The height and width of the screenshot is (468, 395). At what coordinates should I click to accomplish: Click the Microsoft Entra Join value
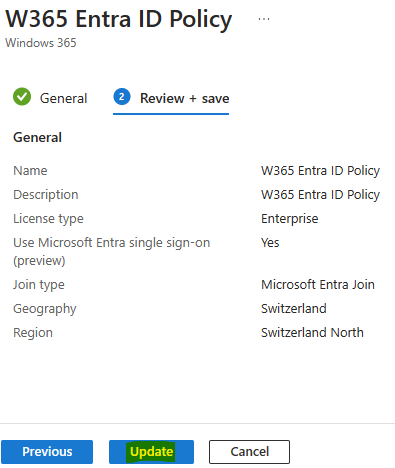tap(318, 285)
